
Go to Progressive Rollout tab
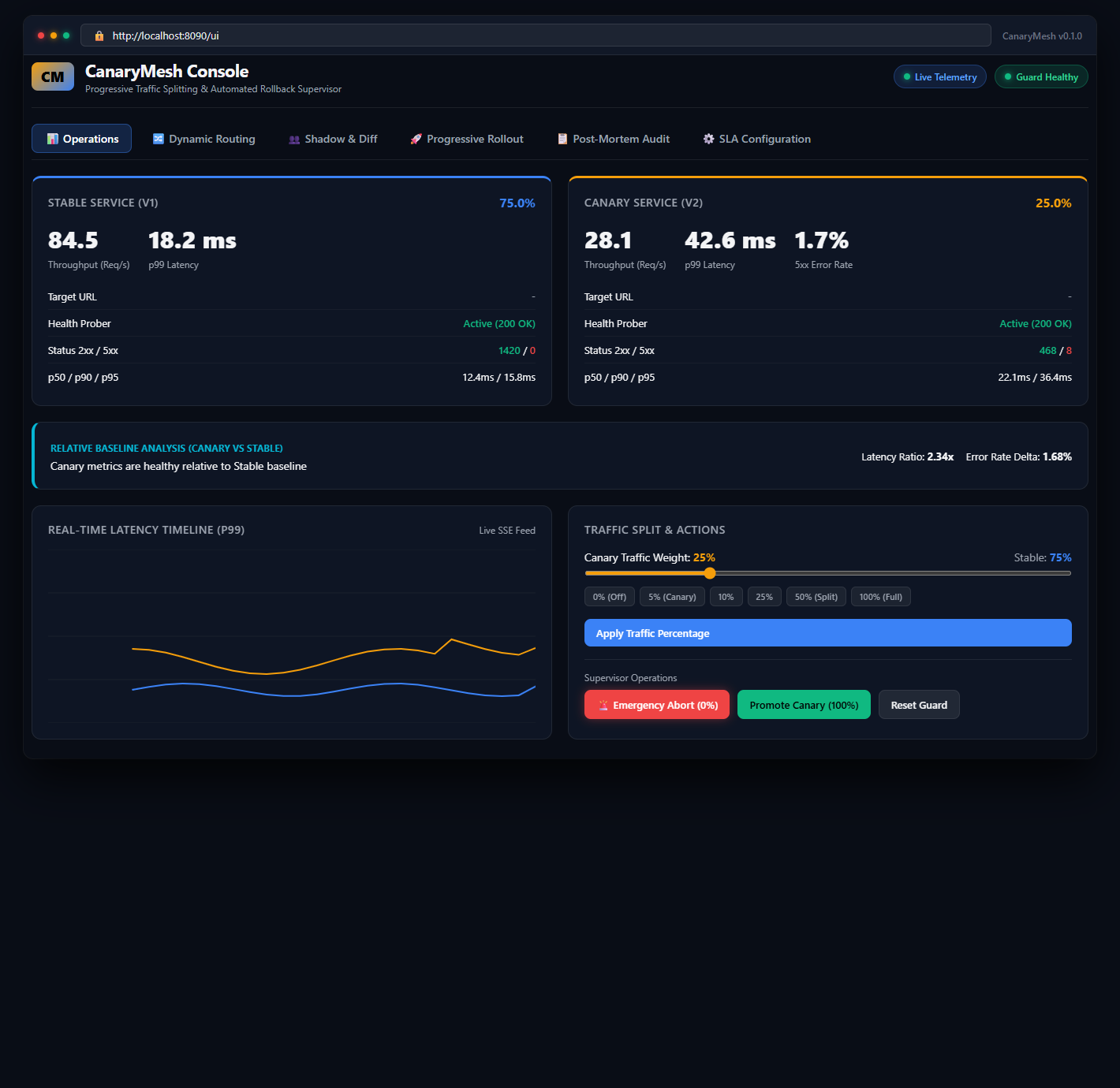(x=467, y=139)
